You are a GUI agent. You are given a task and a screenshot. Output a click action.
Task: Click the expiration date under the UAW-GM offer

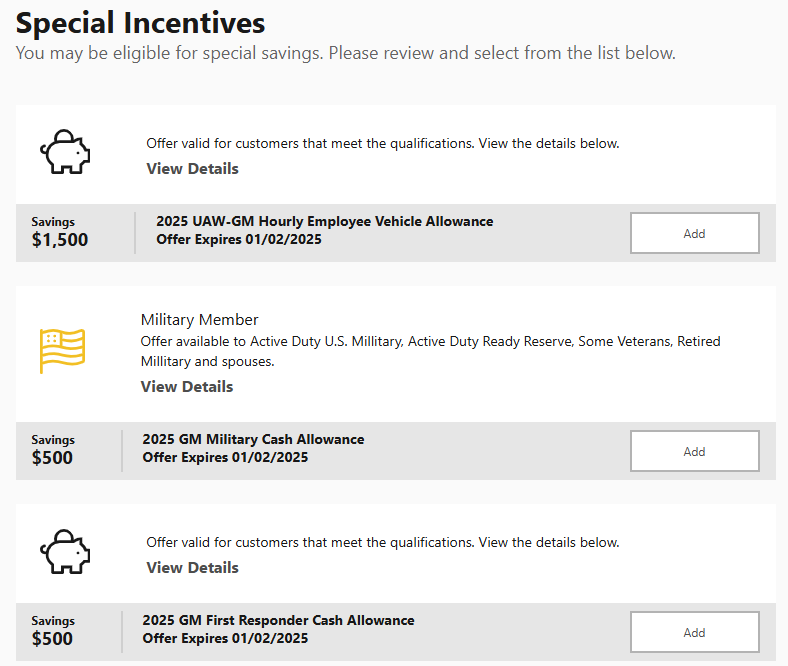(x=239, y=239)
